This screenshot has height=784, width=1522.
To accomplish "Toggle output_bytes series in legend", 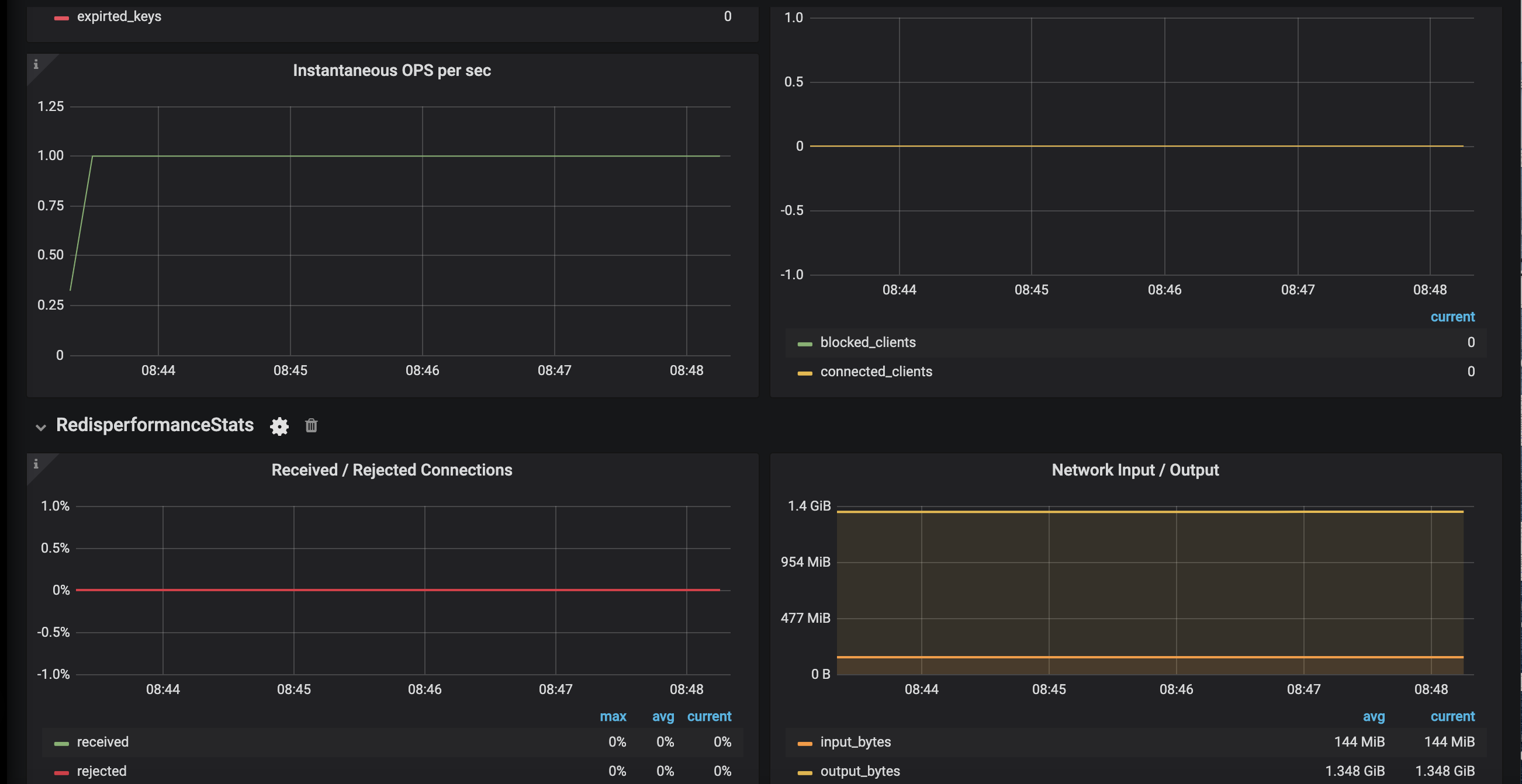I will (860, 771).
